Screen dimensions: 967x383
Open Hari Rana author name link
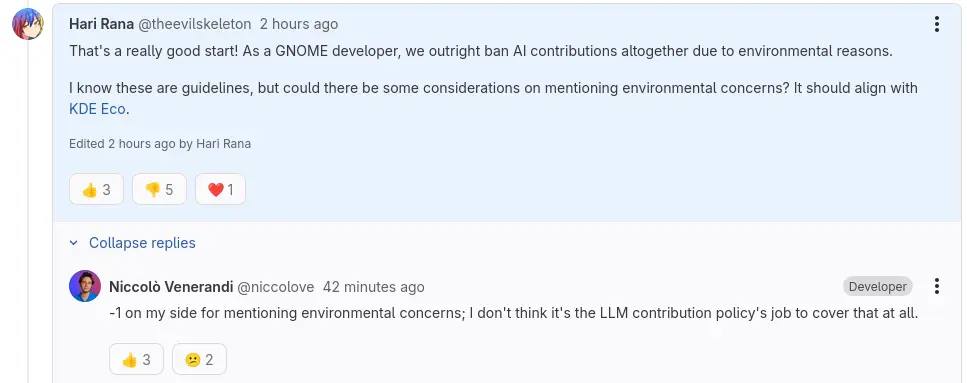(101, 24)
